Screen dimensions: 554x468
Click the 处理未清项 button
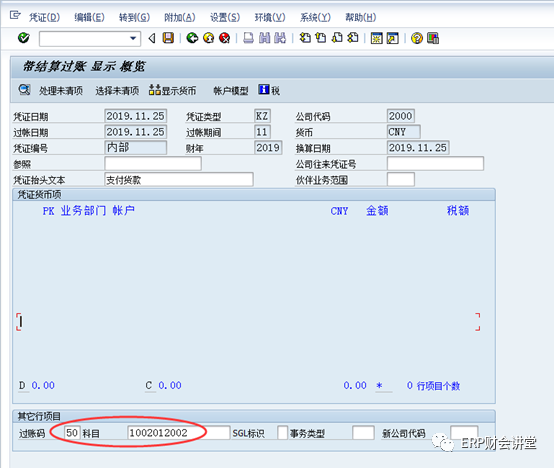[x=61, y=91]
